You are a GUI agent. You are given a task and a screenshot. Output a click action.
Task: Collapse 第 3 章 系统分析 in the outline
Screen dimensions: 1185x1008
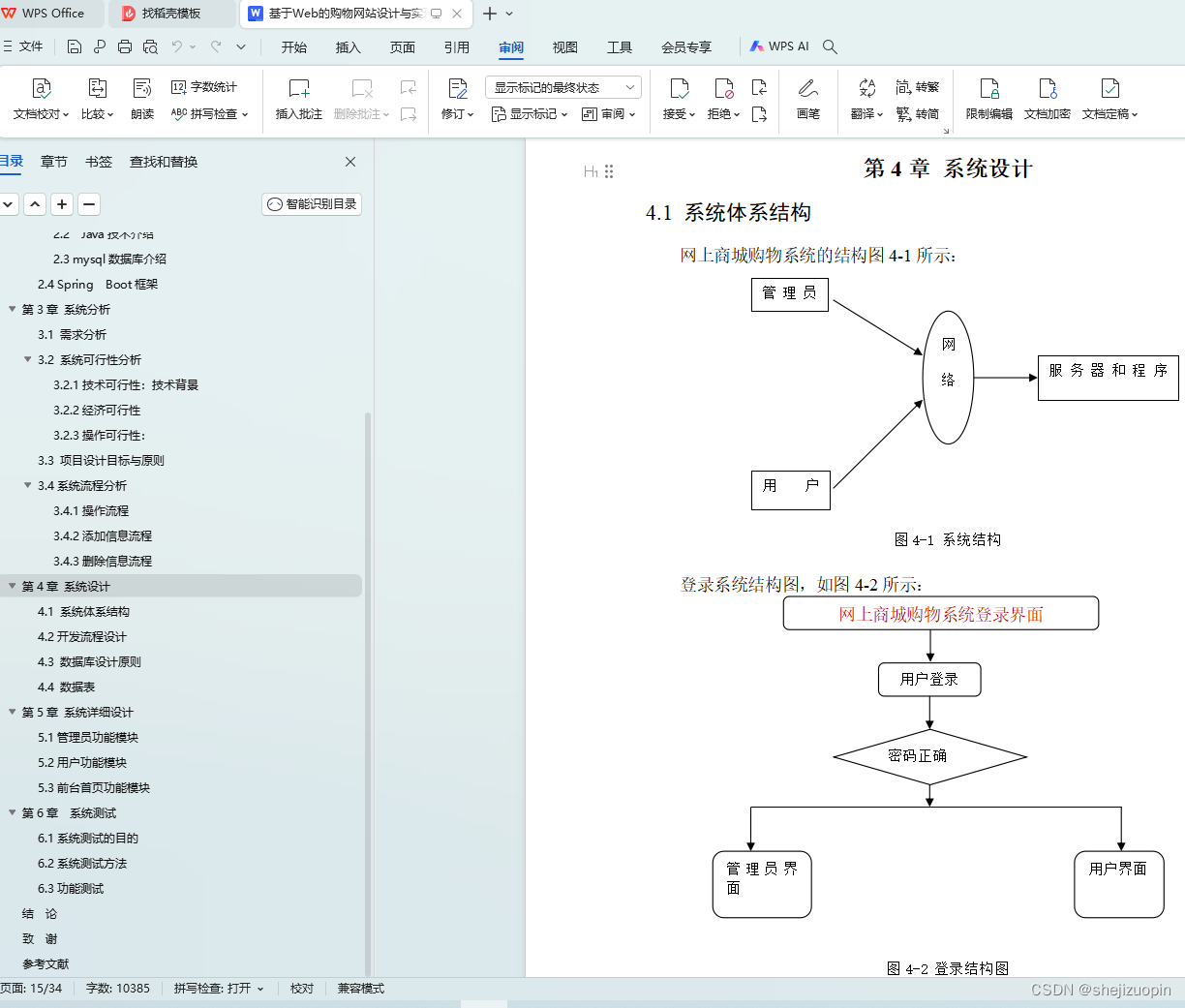point(10,309)
